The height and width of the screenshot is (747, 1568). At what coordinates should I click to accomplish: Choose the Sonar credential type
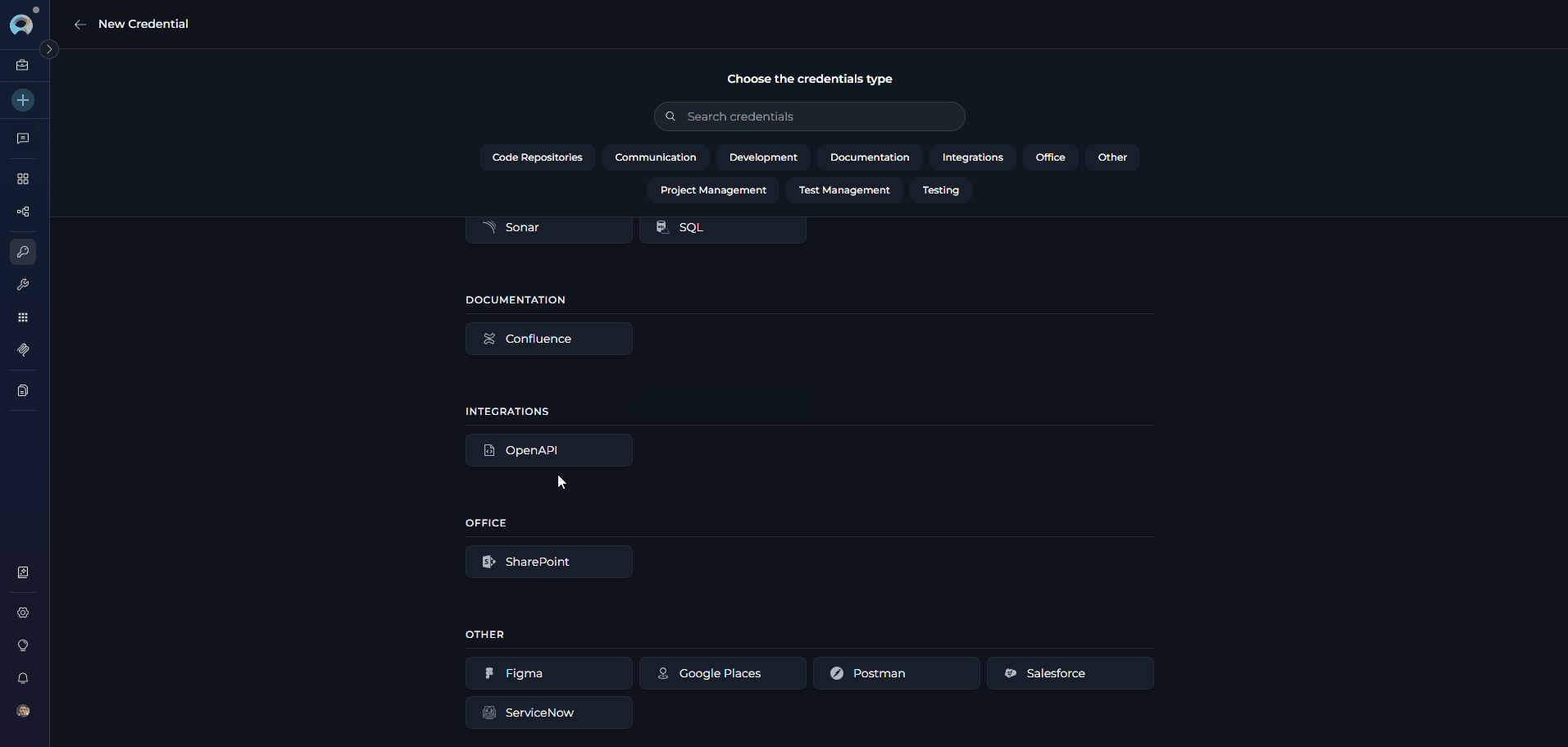(x=549, y=228)
